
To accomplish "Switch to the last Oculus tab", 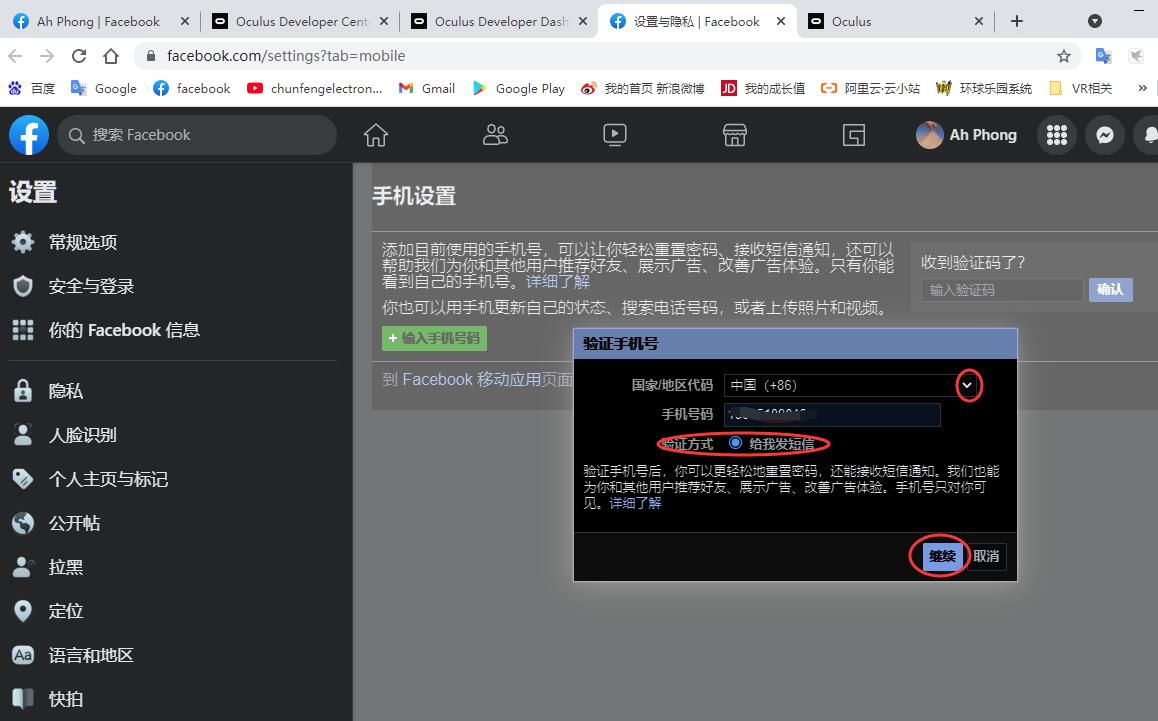I will click(897, 21).
